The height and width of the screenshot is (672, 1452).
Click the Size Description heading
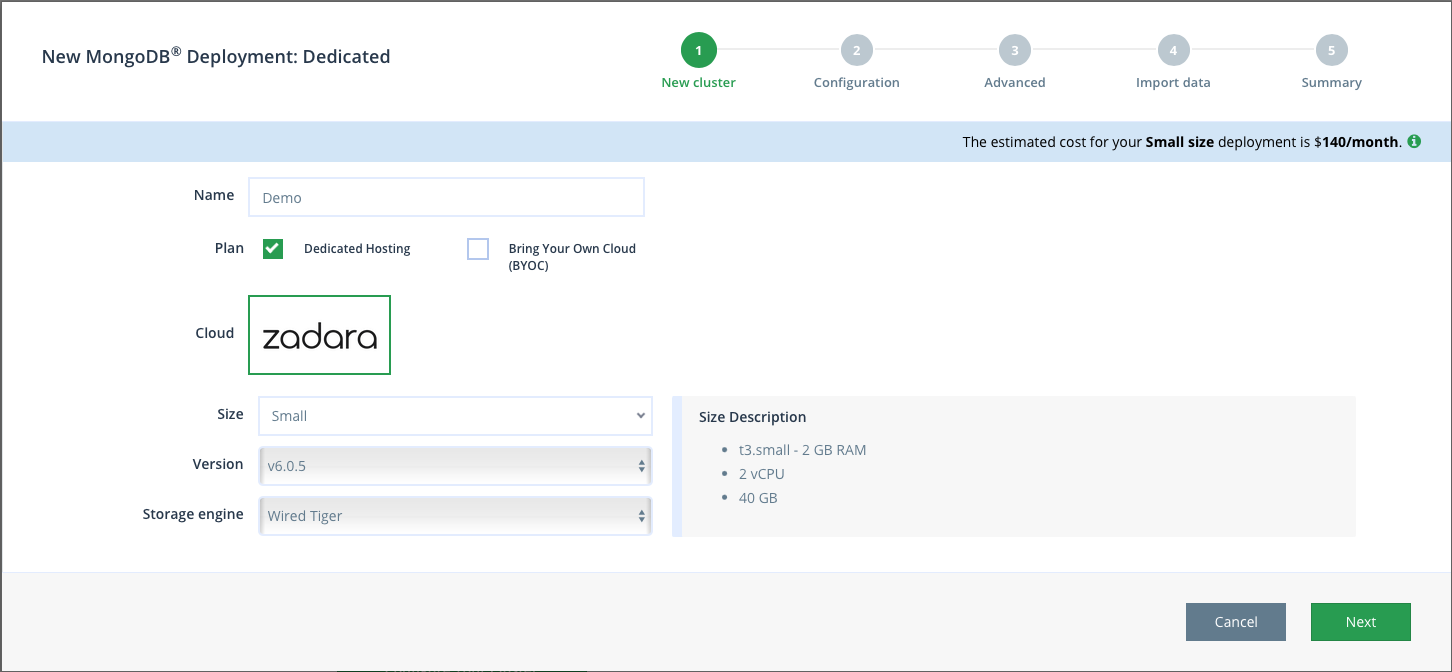[752, 417]
